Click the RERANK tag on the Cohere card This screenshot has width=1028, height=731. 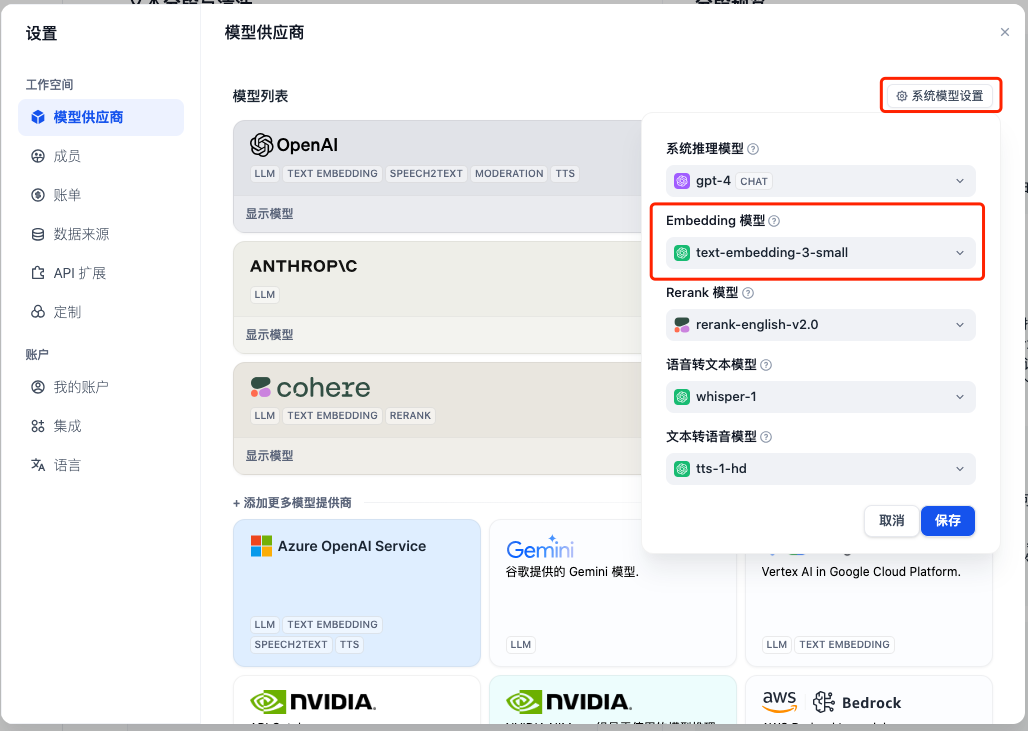pyautogui.click(x=410, y=416)
